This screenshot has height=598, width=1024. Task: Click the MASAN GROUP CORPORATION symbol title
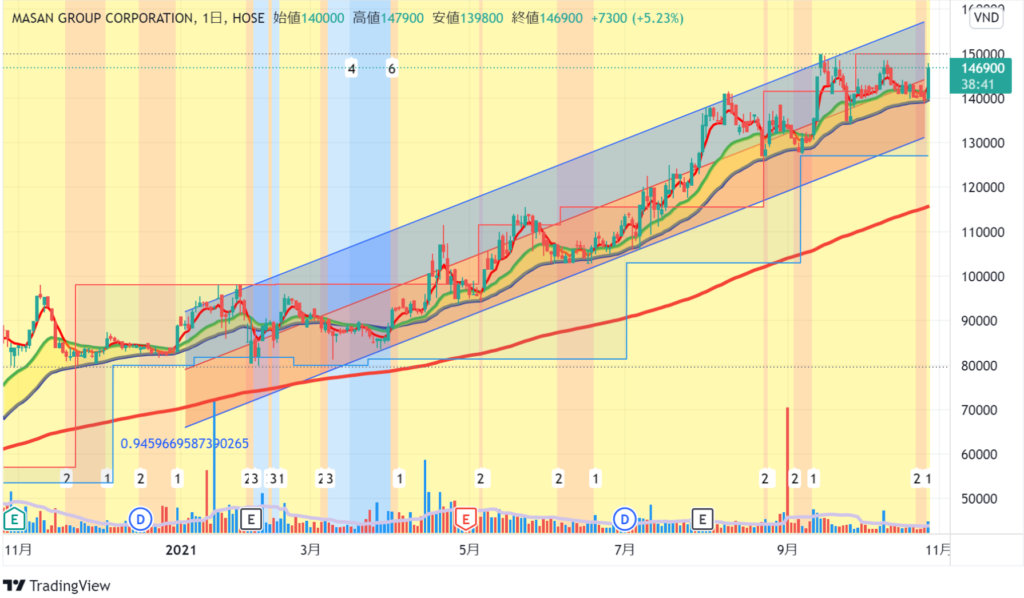(103, 18)
